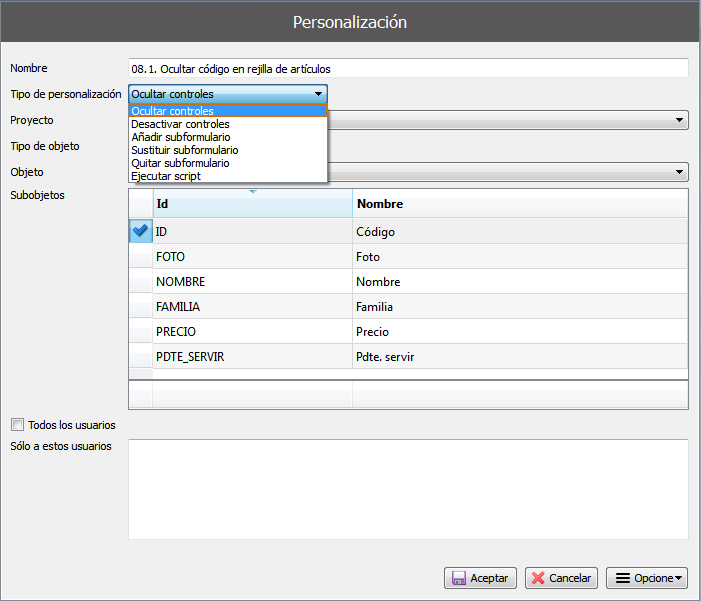Viewport: 701px width, 601px height.
Task: Check the FOTO row selector
Action: pyautogui.click(x=140, y=256)
